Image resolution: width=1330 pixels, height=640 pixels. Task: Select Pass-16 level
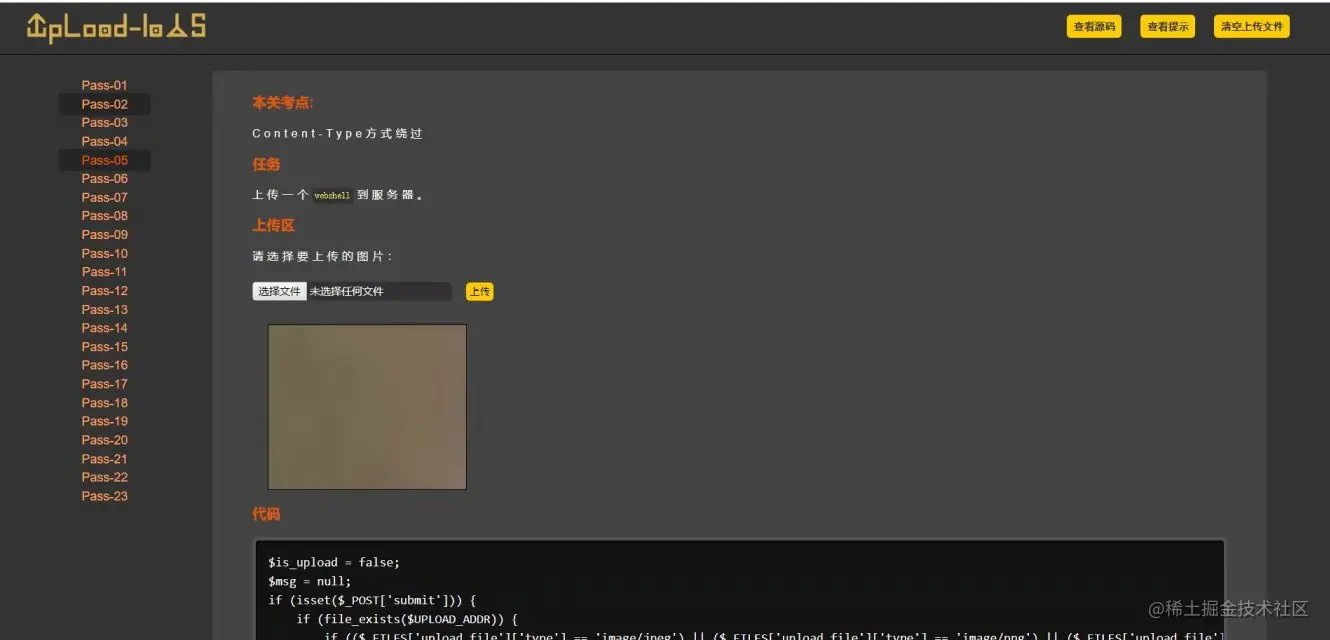coord(104,365)
